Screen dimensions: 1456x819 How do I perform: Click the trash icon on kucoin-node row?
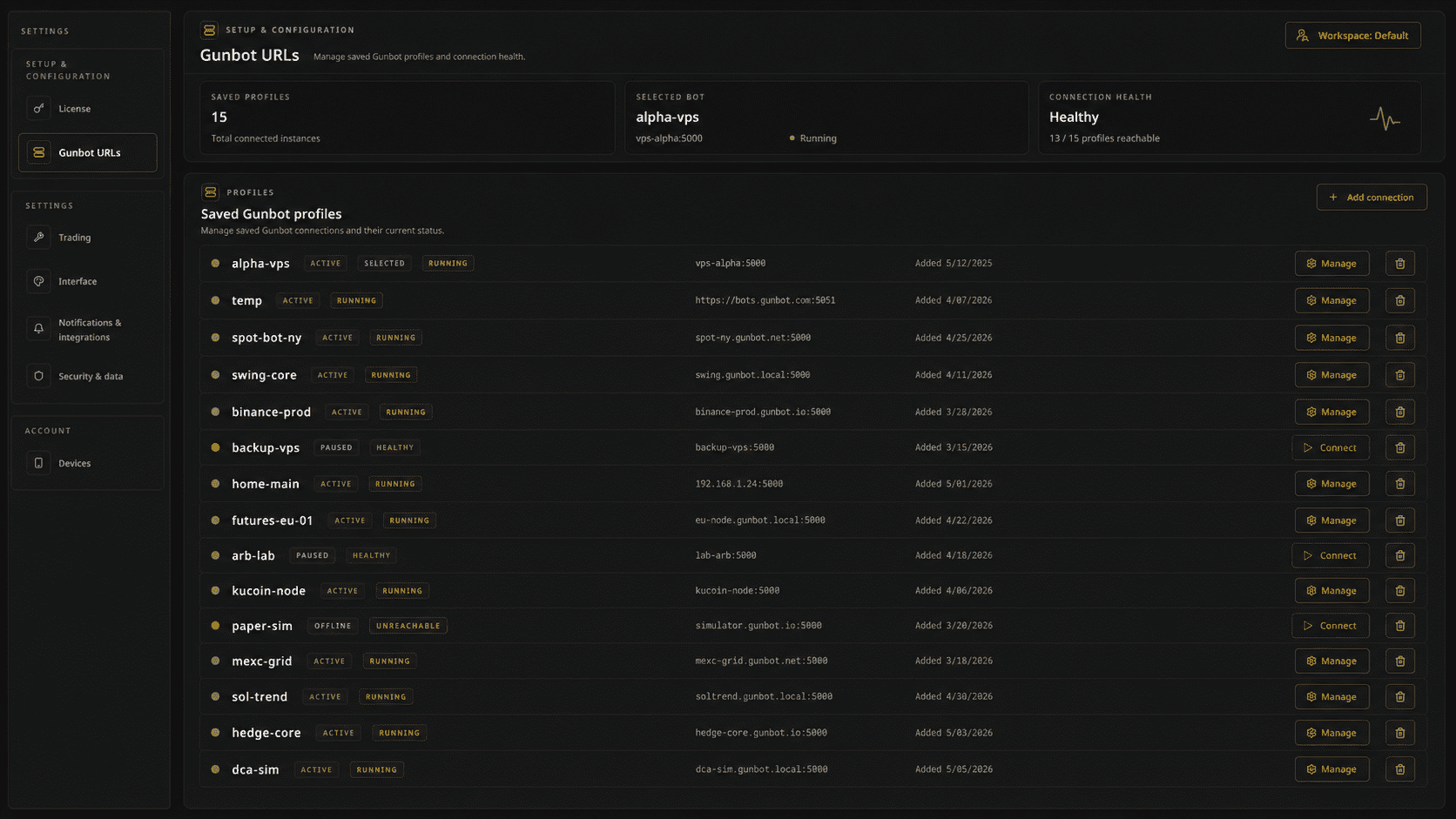pos(1399,591)
